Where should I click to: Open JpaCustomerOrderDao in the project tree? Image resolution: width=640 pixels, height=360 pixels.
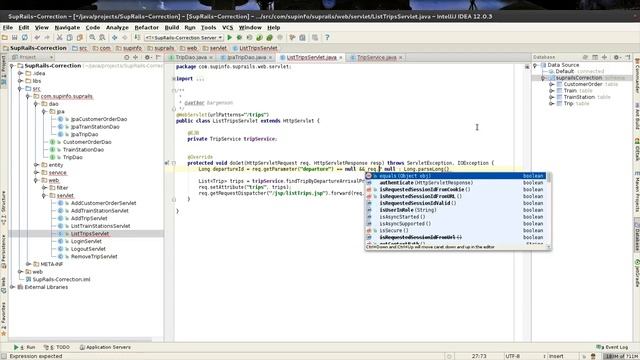99,119
